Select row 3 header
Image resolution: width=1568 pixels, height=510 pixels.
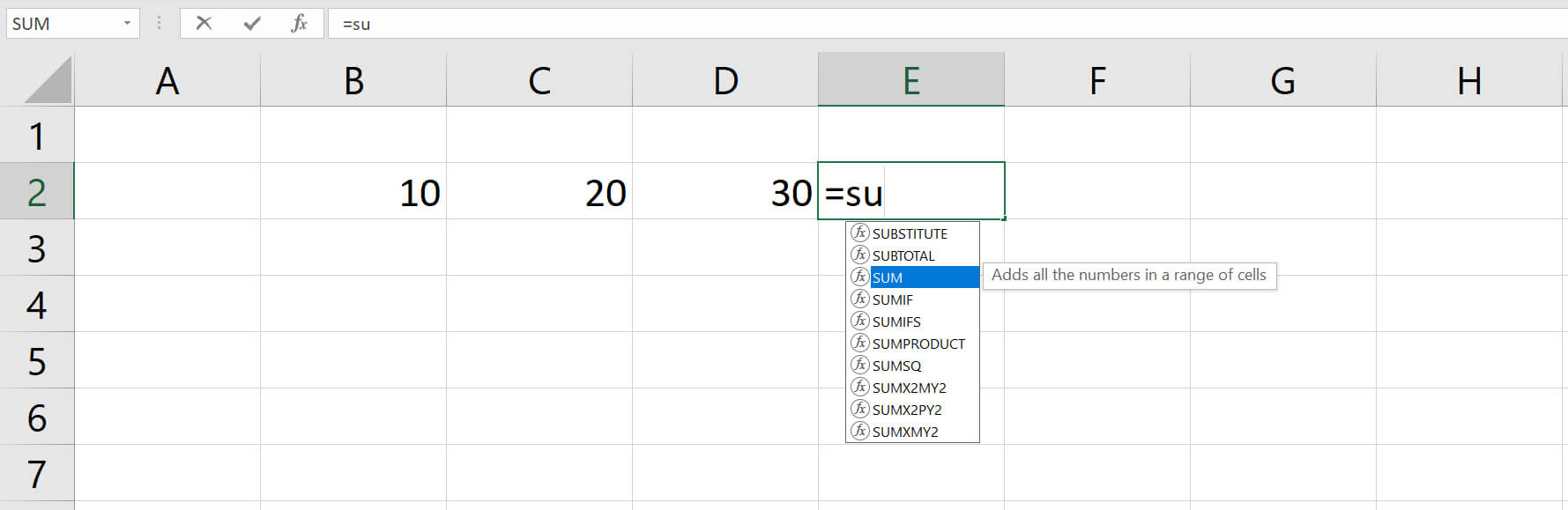37,248
